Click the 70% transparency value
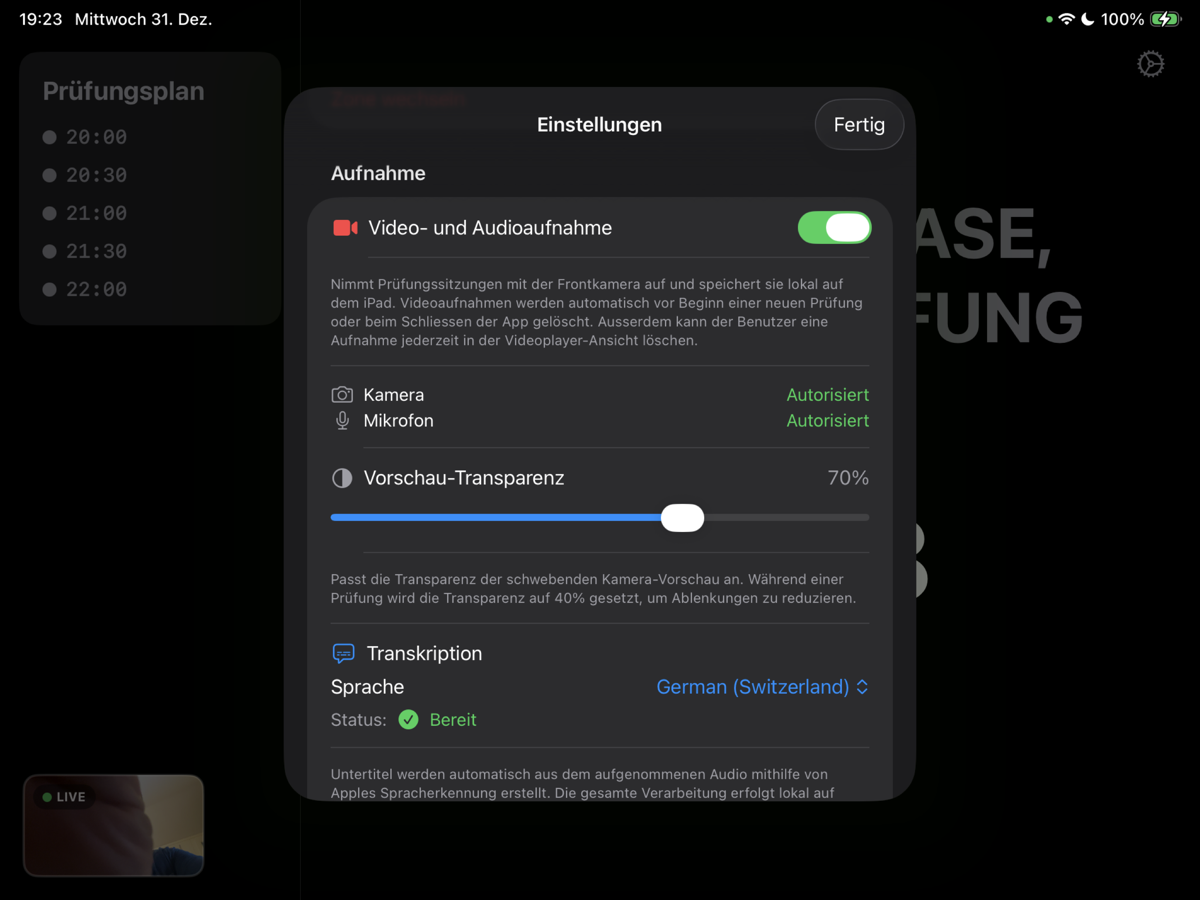1200x900 pixels. (848, 478)
